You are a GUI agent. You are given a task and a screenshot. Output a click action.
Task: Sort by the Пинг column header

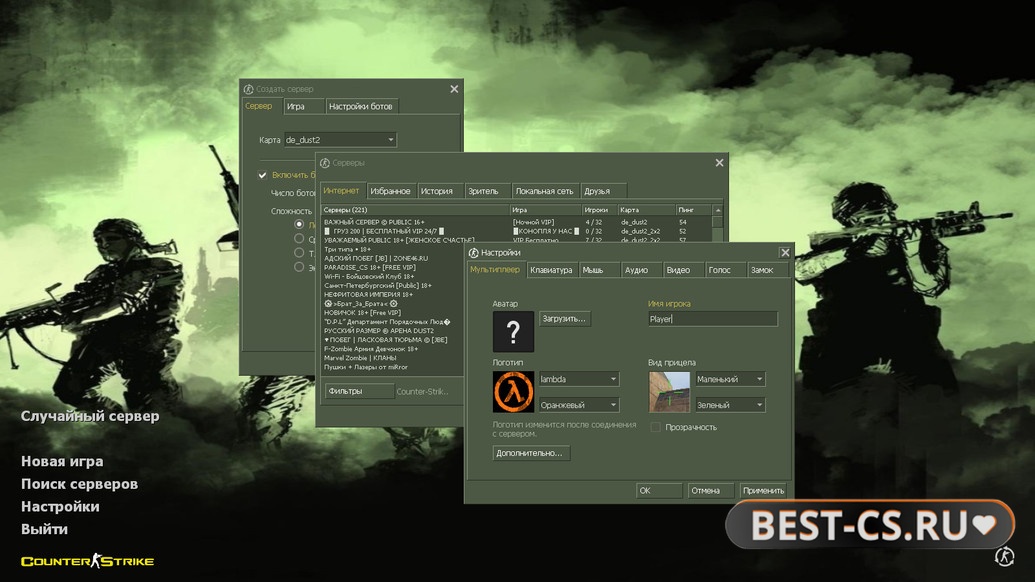694,210
